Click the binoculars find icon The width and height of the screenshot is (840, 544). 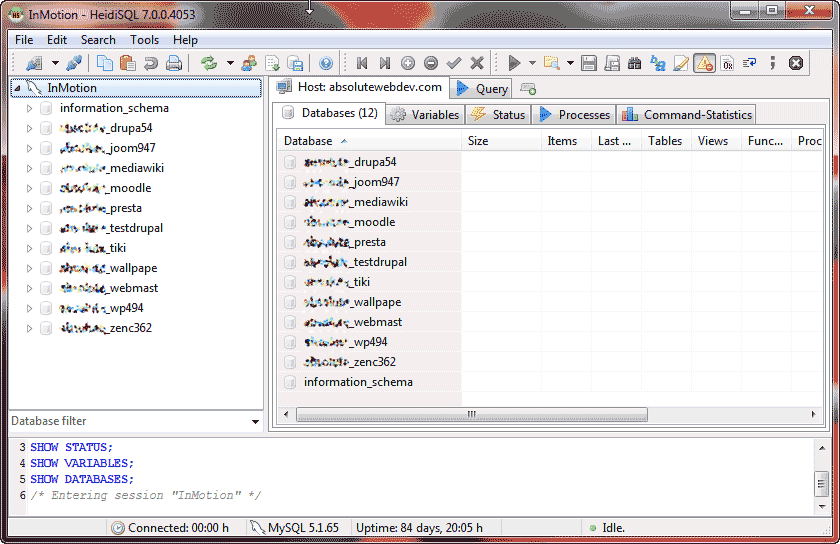635,63
